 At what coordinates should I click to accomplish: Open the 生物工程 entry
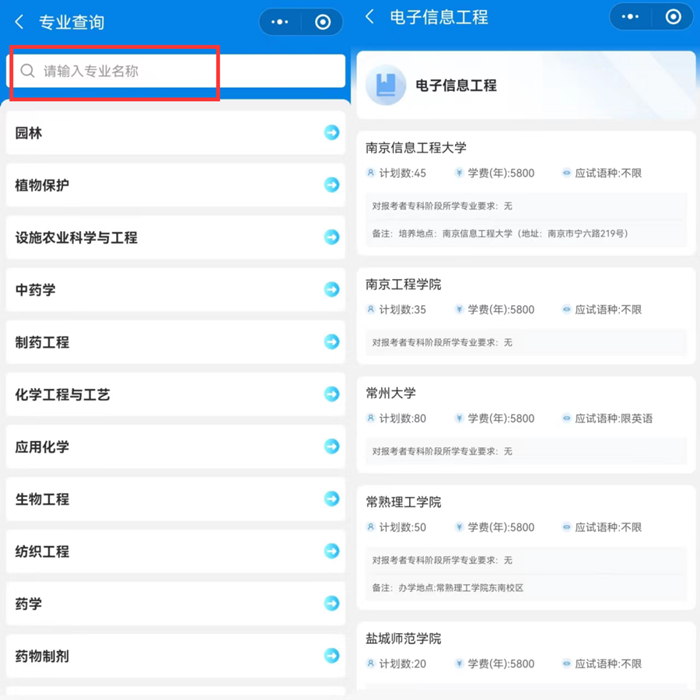[x=175, y=499]
